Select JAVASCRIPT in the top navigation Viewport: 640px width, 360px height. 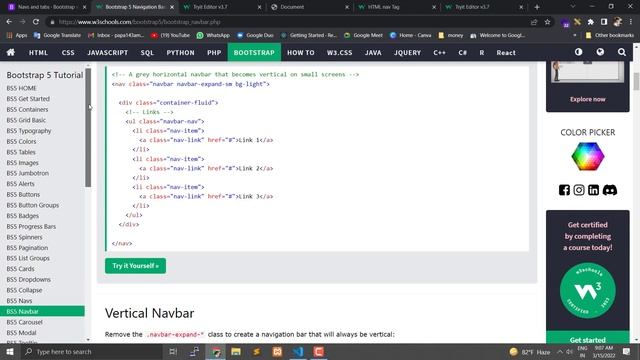[x=107, y=52]
